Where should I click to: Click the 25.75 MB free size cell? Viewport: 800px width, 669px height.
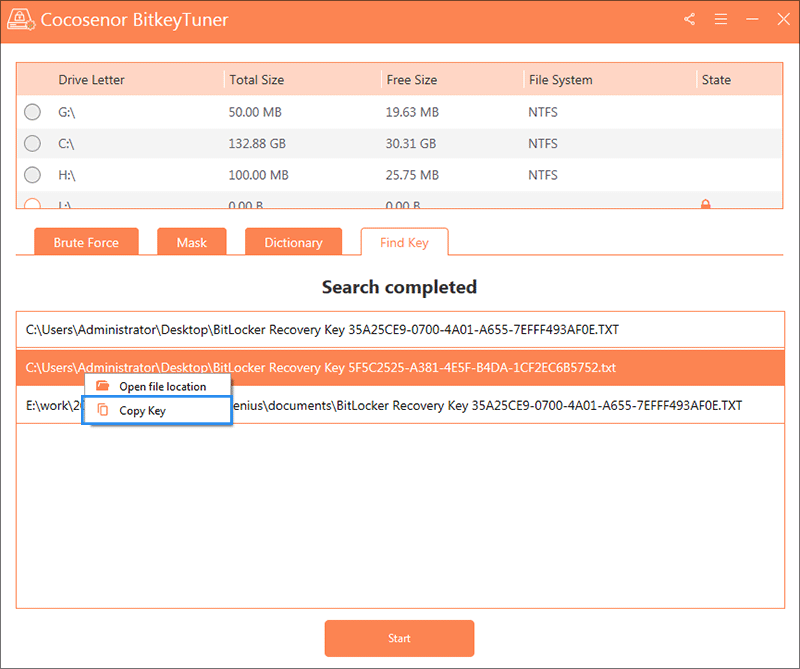tap(412, 176)
